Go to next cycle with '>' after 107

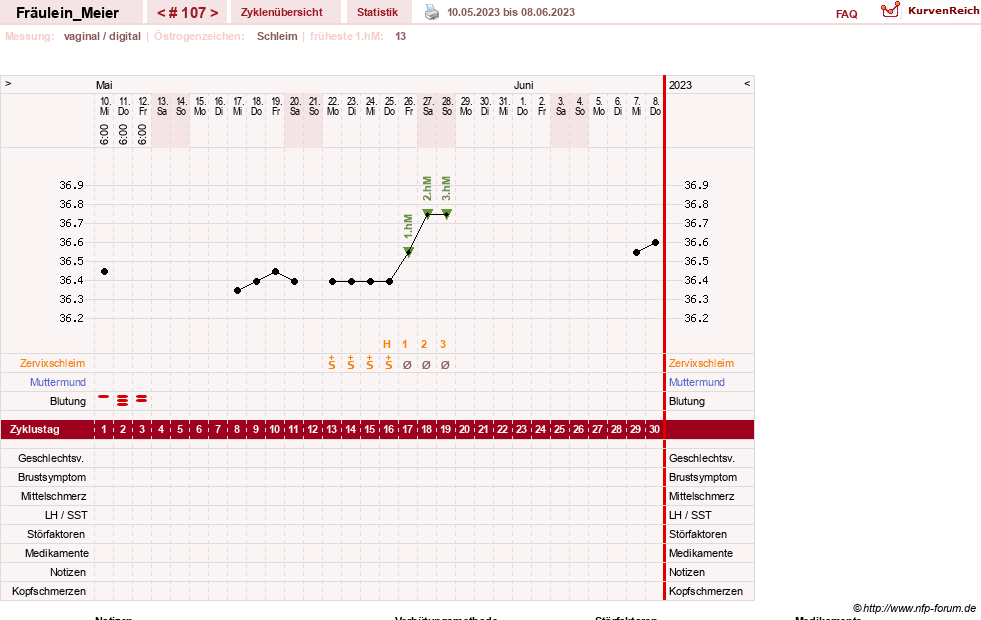tap(214, 13)
